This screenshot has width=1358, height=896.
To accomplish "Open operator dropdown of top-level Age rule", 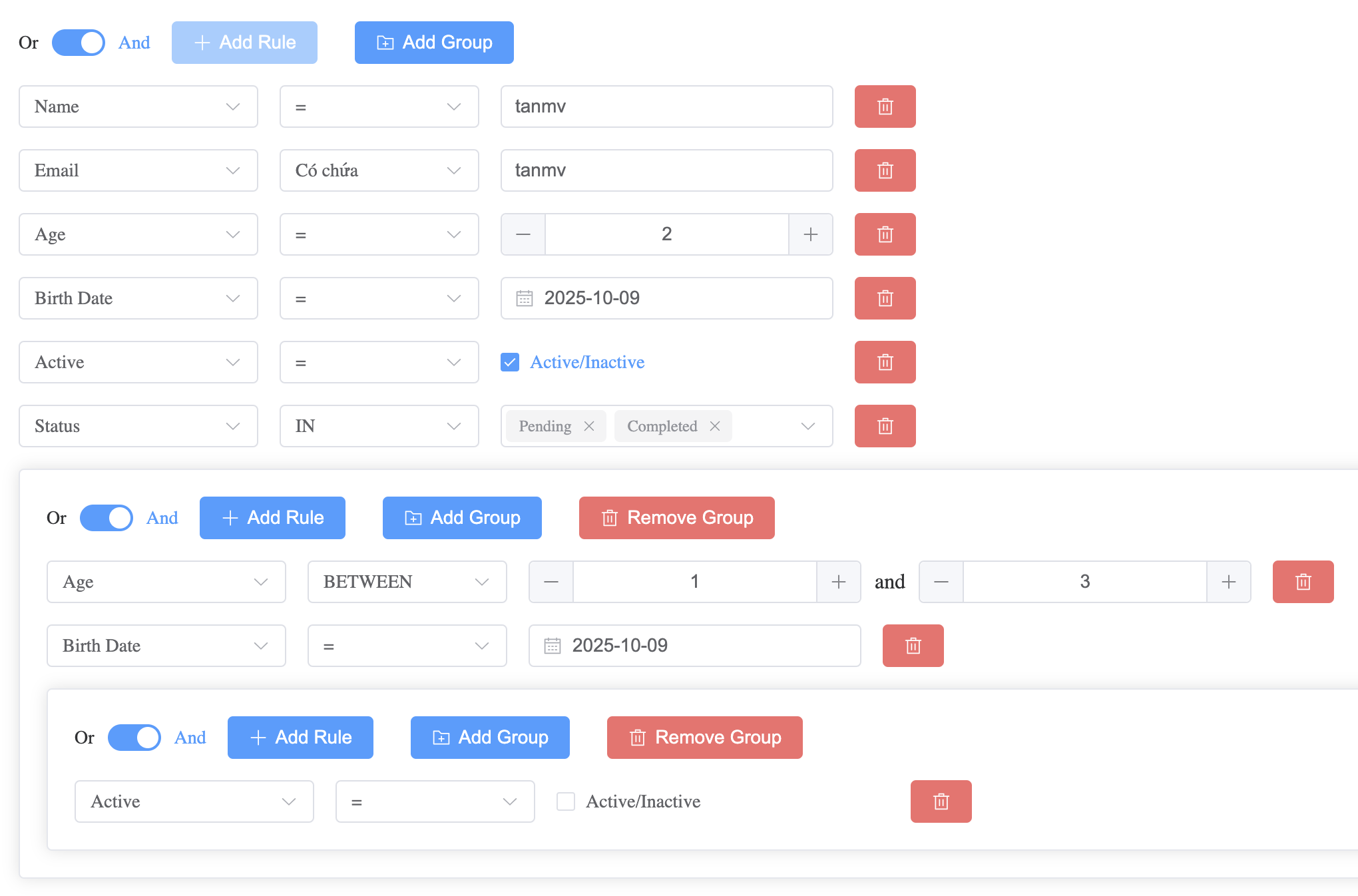I will point(379,234).
